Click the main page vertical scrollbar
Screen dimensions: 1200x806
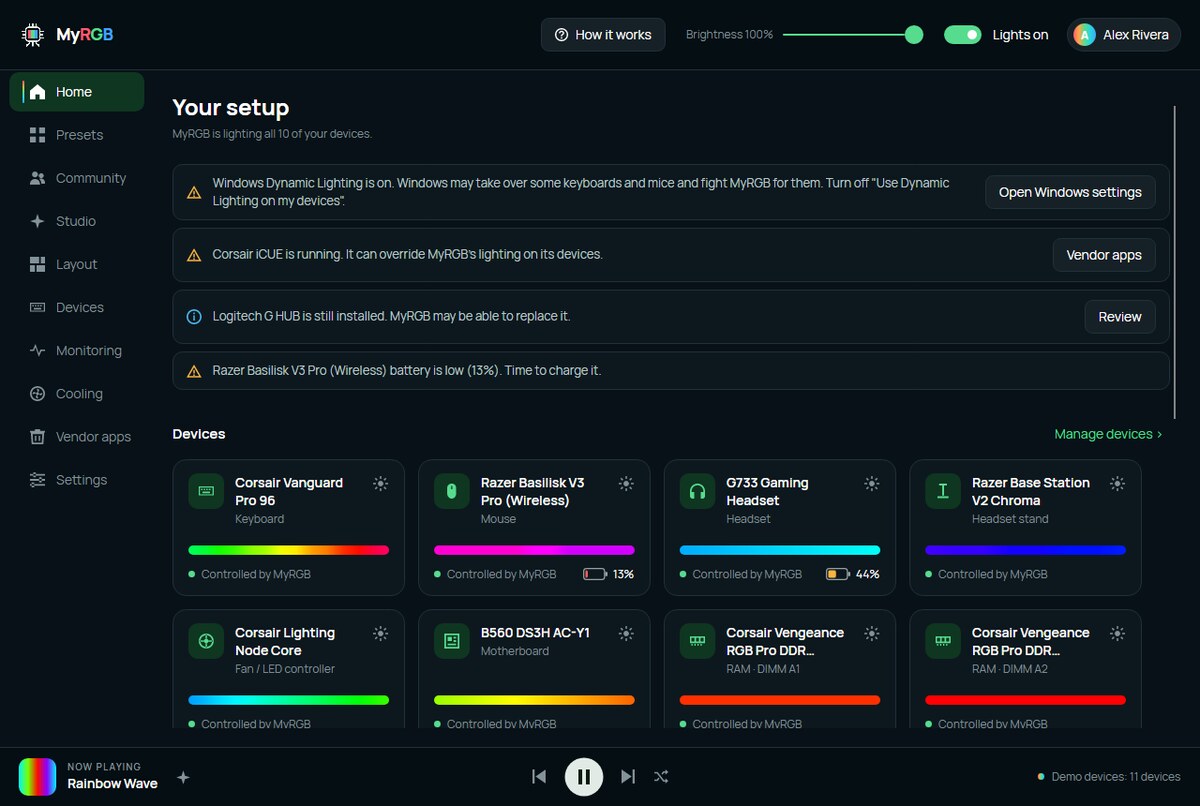pyautogui.click(x=1176, y=262)
